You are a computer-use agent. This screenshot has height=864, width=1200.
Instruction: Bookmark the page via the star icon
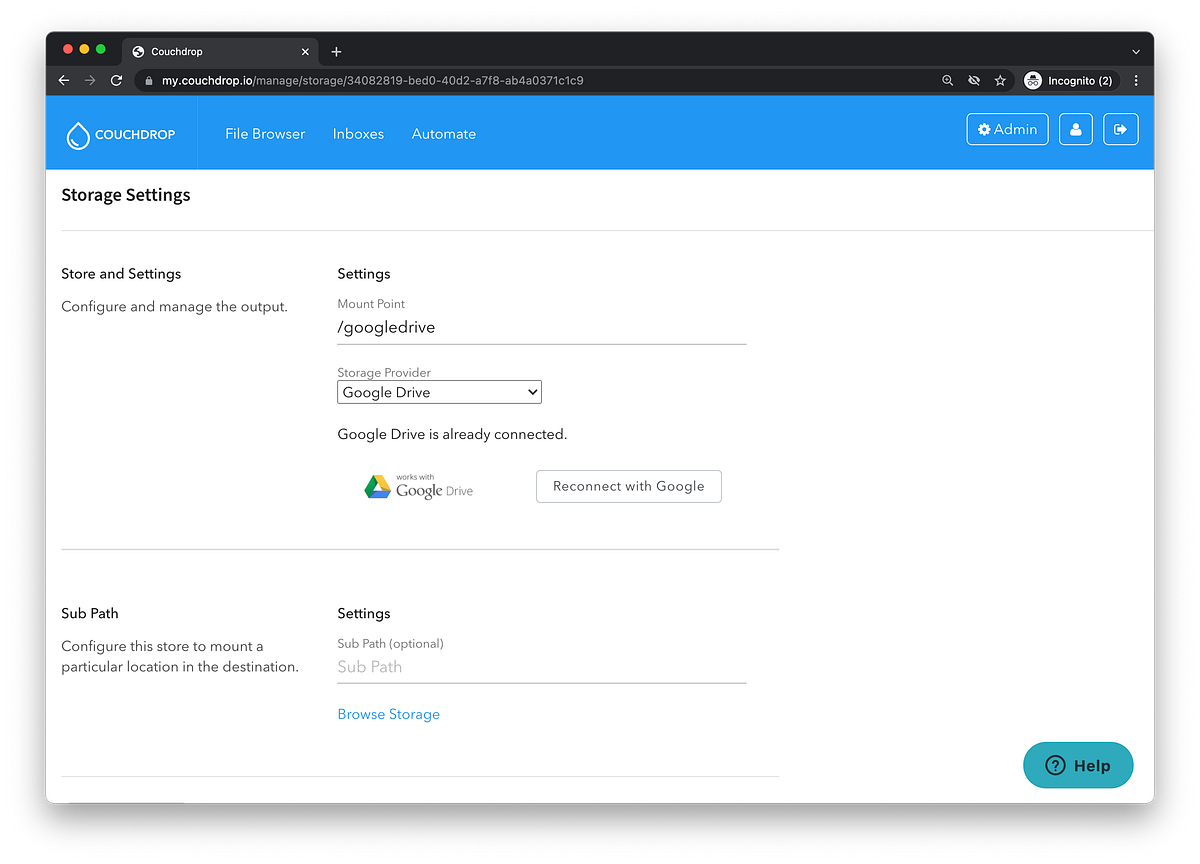(1000, 80)
